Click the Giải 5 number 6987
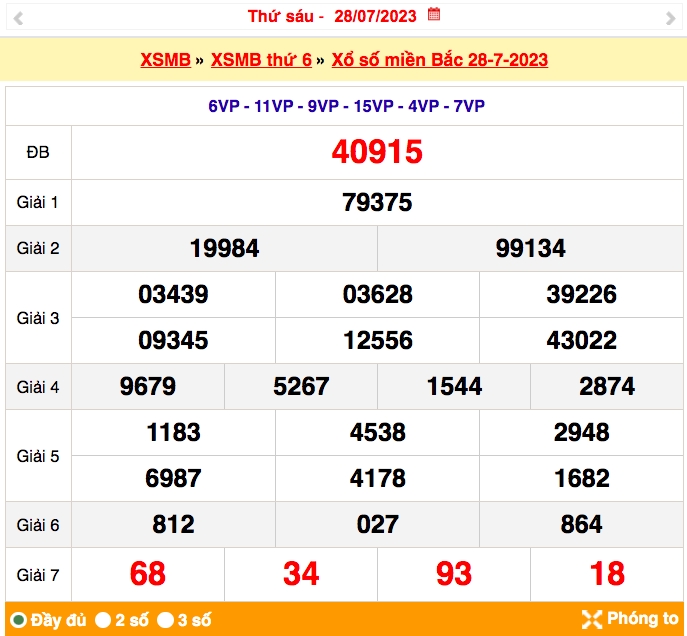Screen dimensions: 687x636 173,478
